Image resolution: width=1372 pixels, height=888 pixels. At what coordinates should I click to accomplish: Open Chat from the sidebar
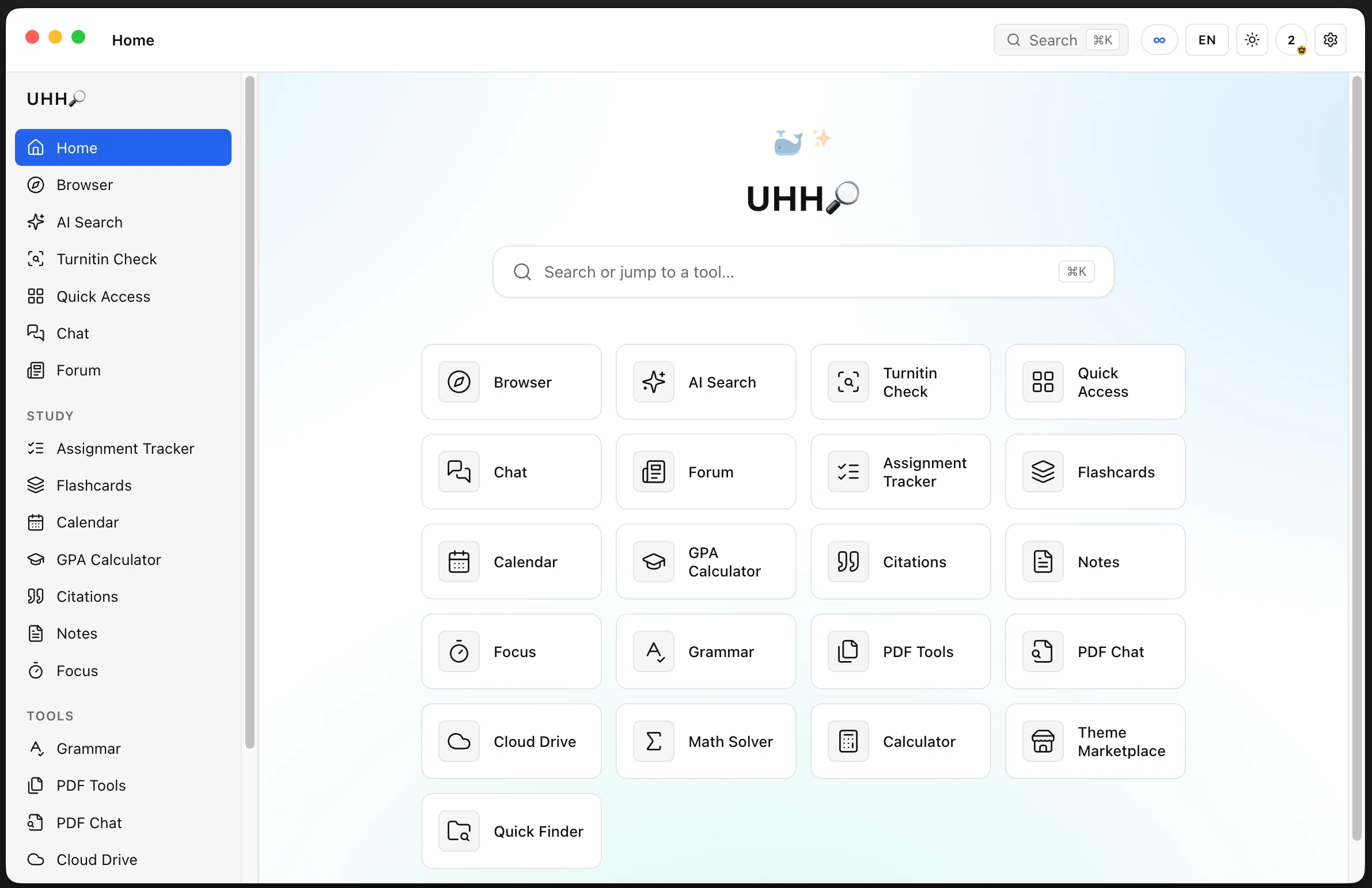(123, 333)
